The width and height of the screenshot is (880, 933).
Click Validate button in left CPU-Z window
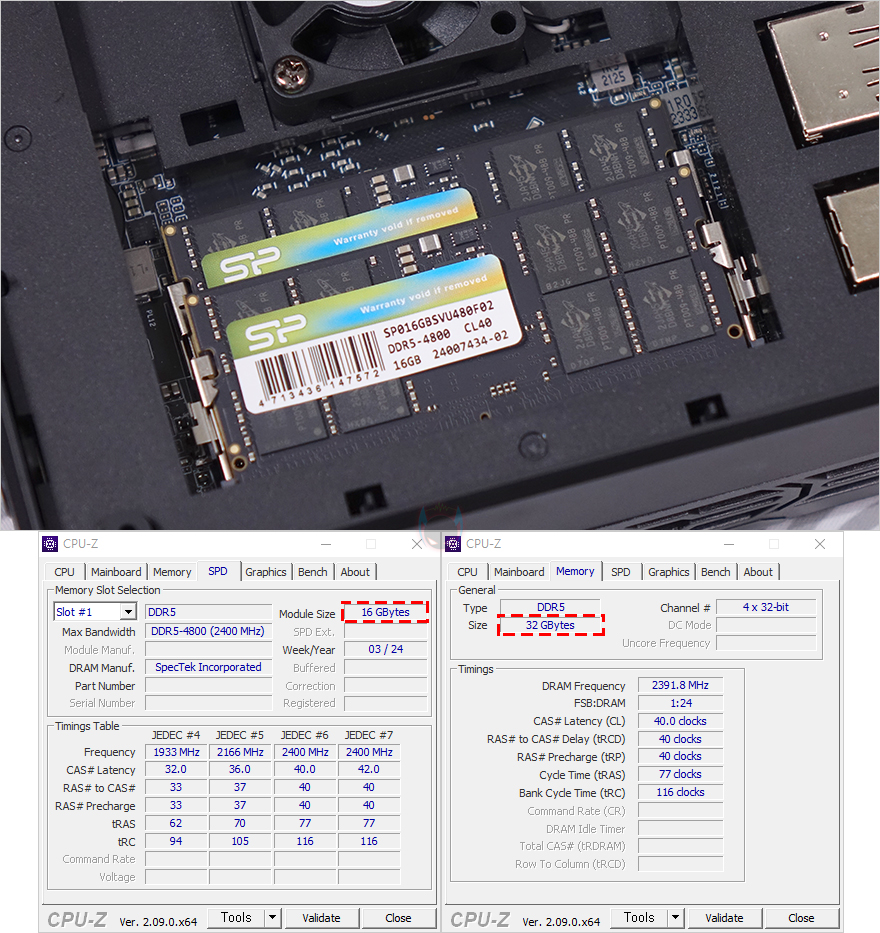click(321, 918)
